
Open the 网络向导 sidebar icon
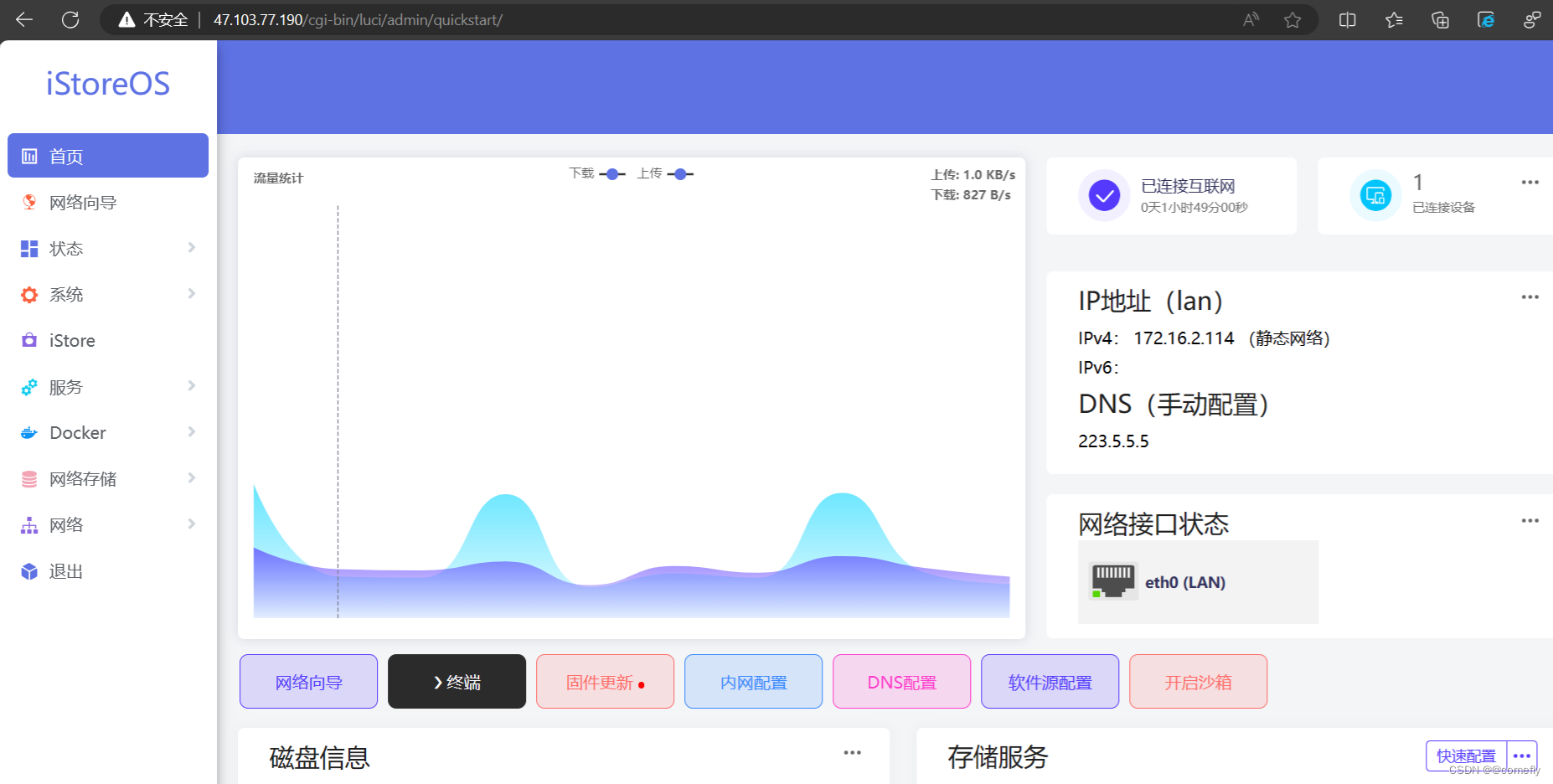point(29,202)
